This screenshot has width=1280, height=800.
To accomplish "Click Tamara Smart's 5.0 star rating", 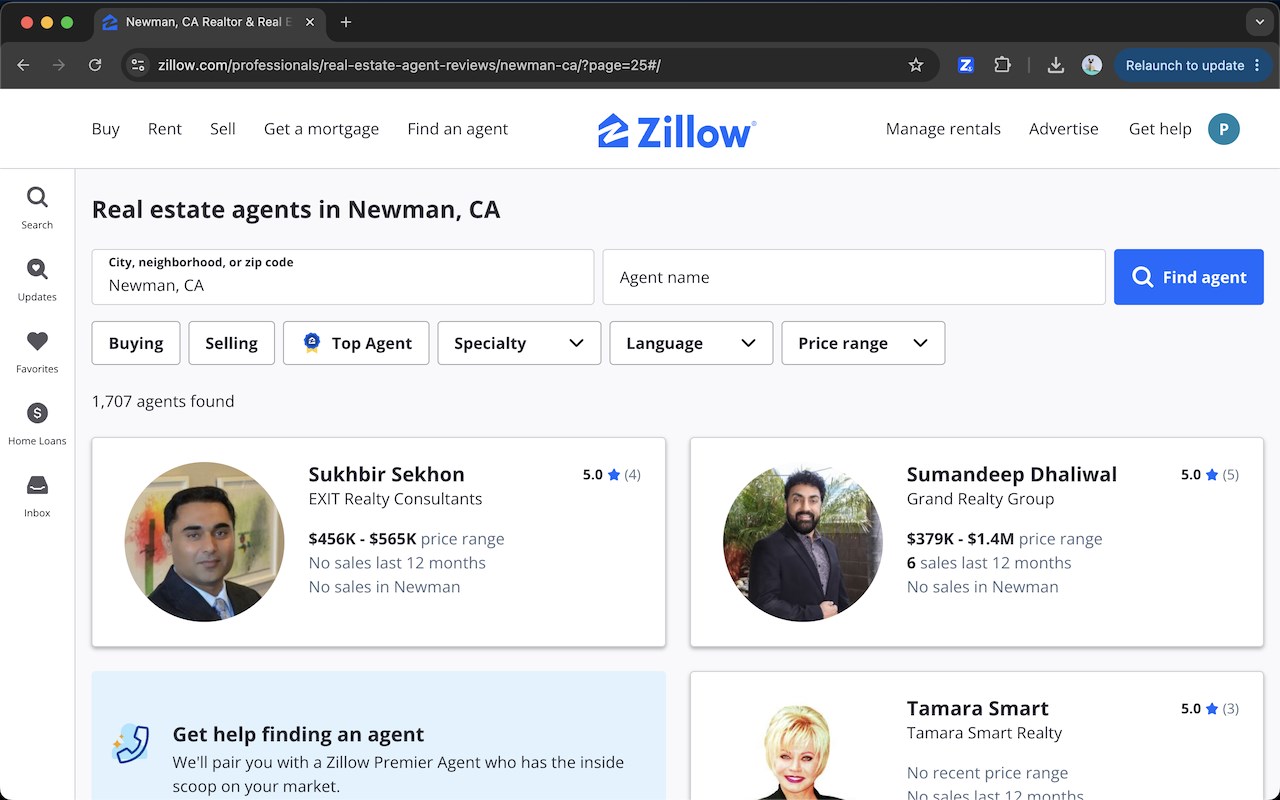I will pos(1210,709).
